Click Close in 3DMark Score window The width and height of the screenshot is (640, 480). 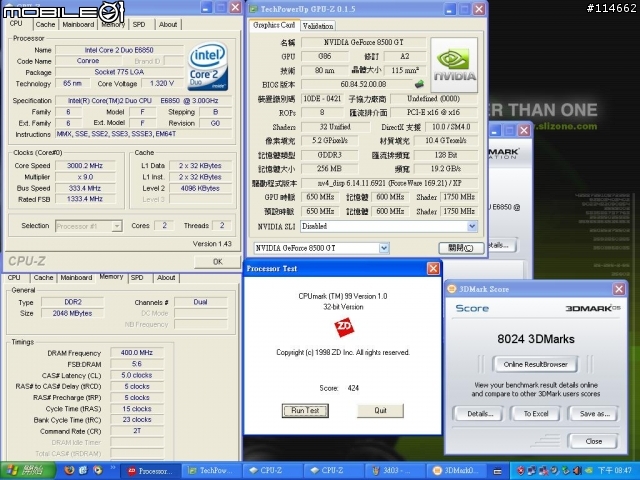click(593, 441)
